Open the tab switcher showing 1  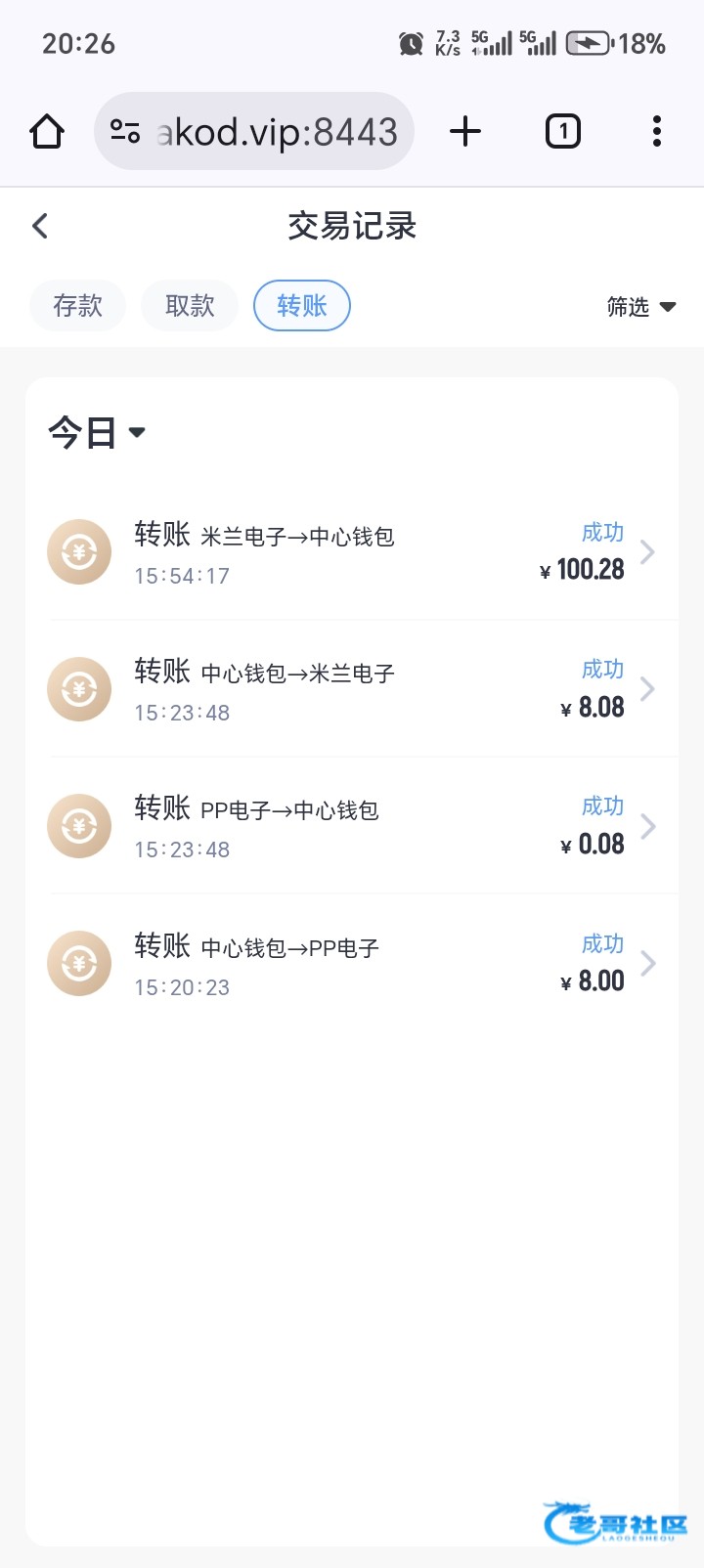click(563, 131)
